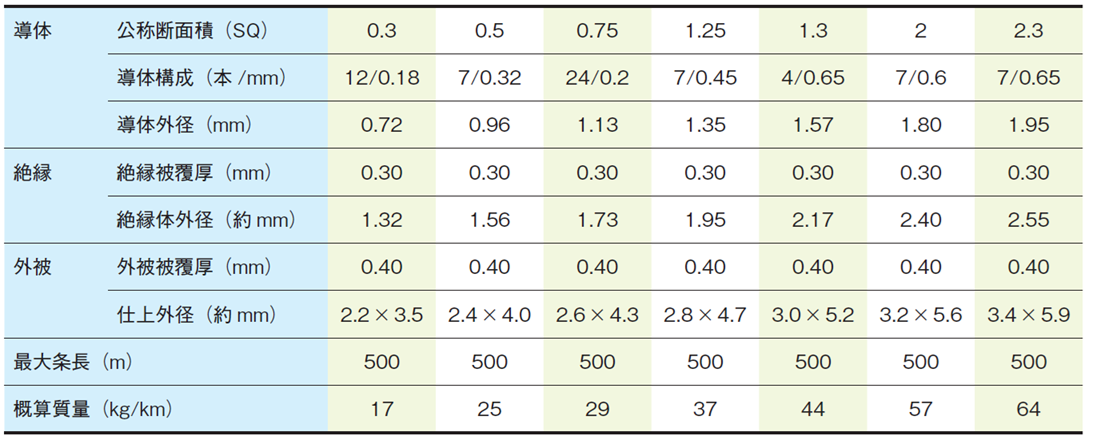This screenshot has width=1100, height=443.
Task: Click the 導体 category label
Action: pyautogui.click(x=34, y=30)
